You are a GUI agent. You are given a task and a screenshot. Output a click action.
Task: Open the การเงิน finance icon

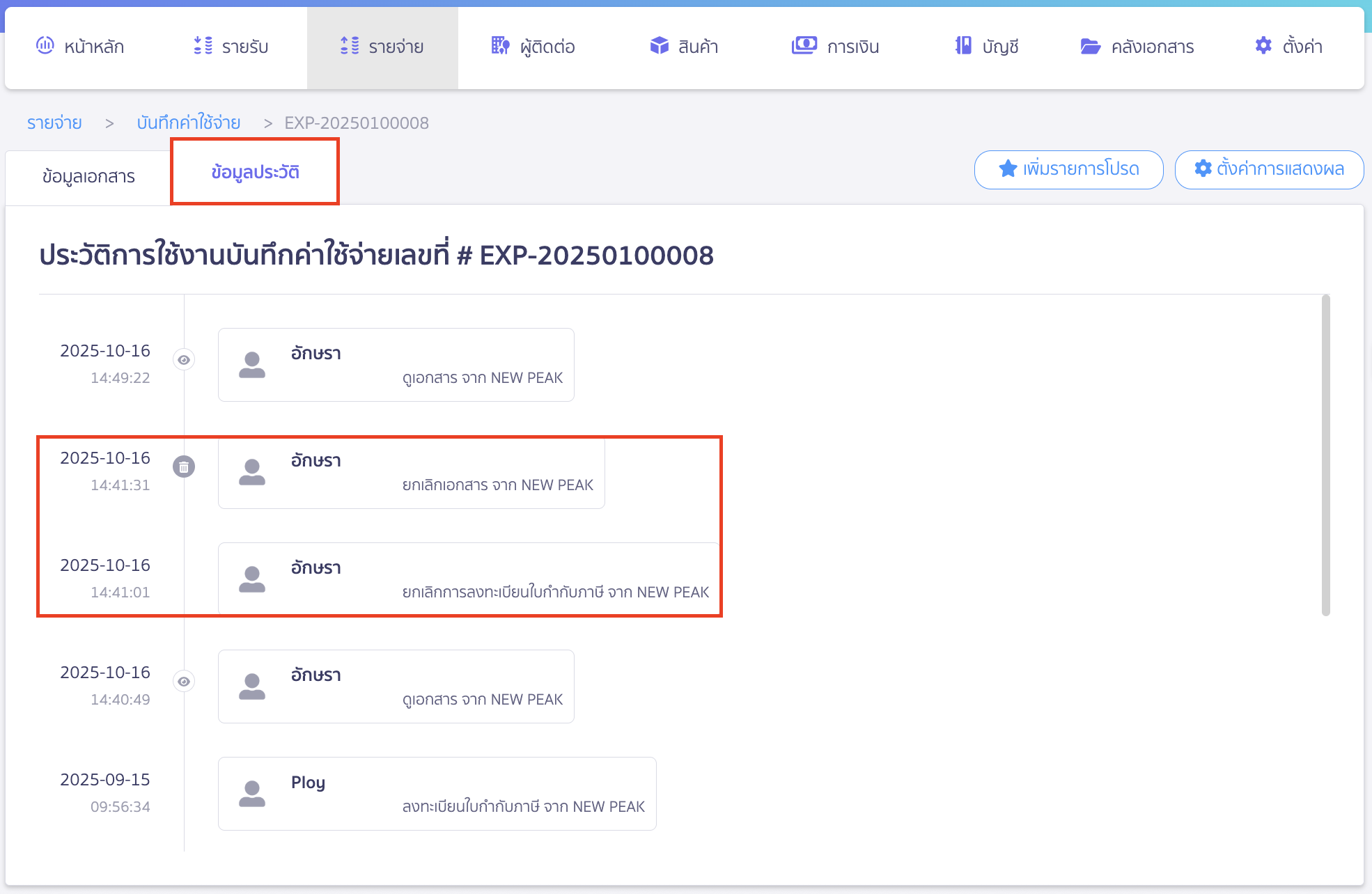click(804, 46)
